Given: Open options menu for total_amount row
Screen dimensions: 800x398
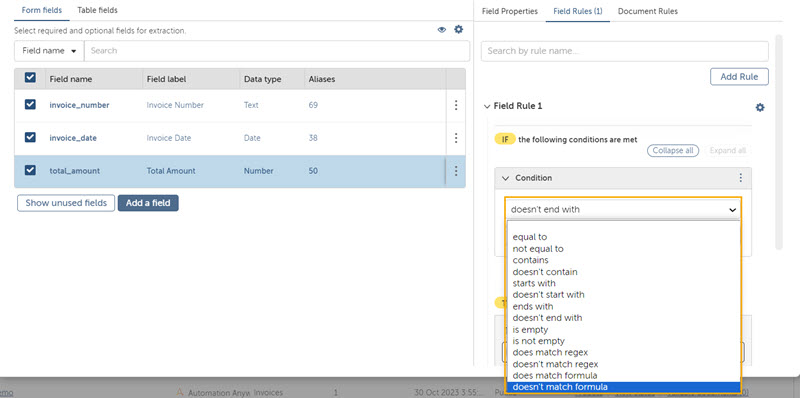Looking at the screenshot, I should pos(456,171).
